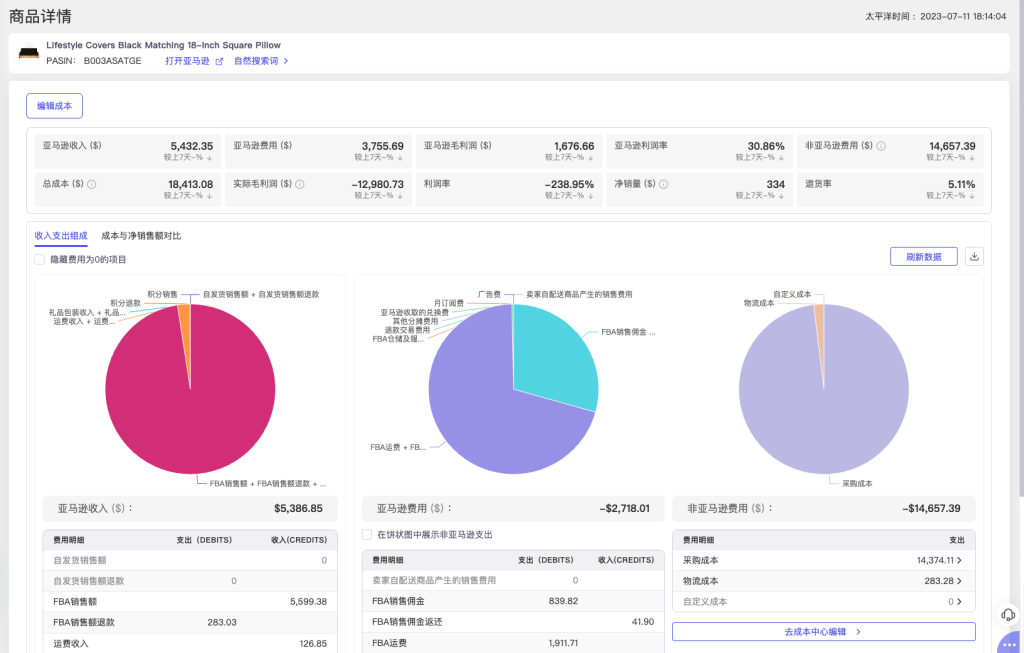The width and height of the screenshot is (1024, 653).
Task: Click the 自发货销售额 table row
Action: coord(190,560)
